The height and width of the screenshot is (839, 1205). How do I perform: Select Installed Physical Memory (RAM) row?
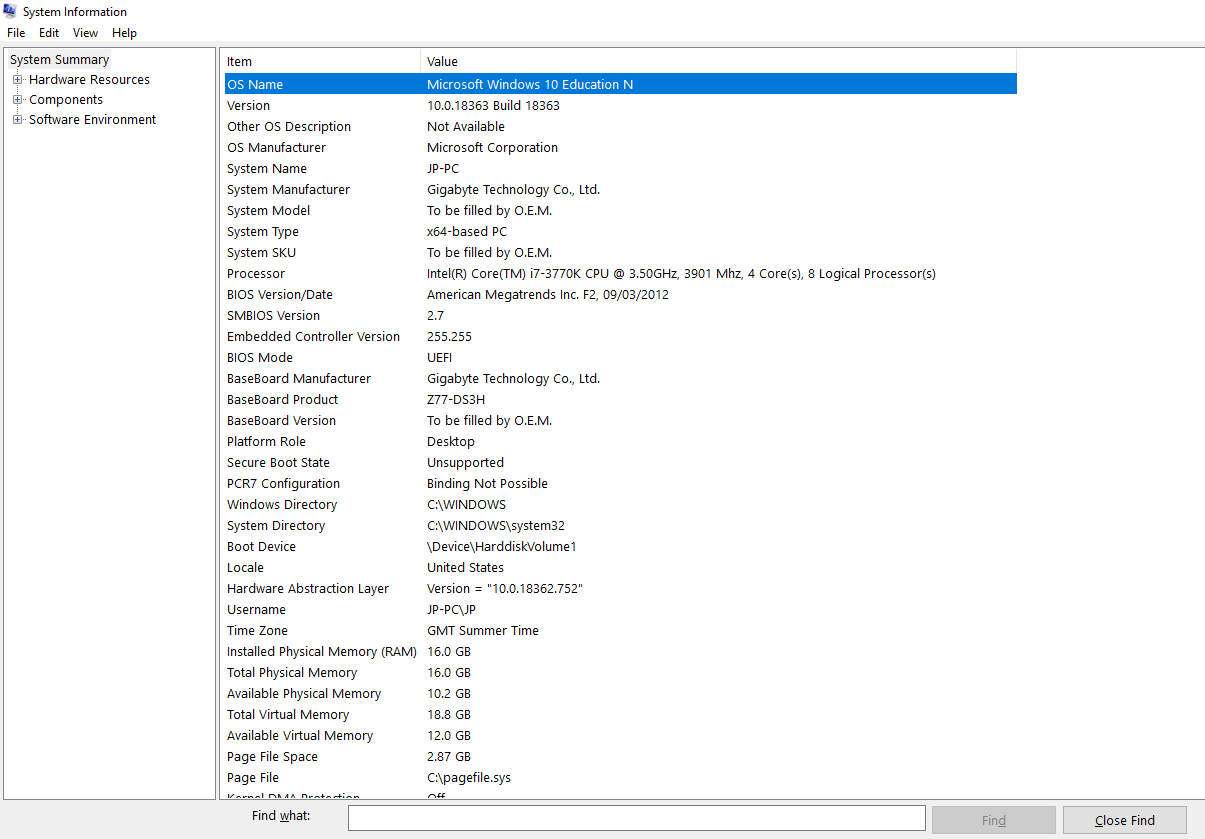coord(620,652)
